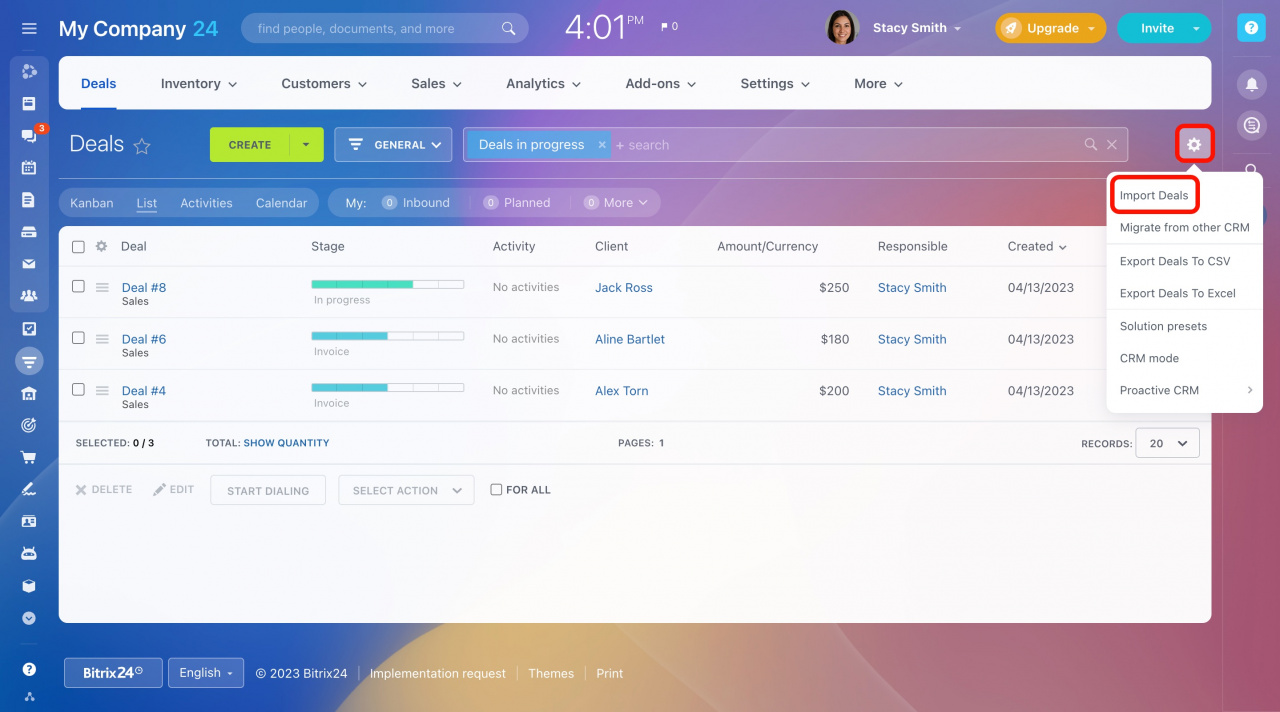Click the sitemap icon at sidebar bottom

pos(29,696)
